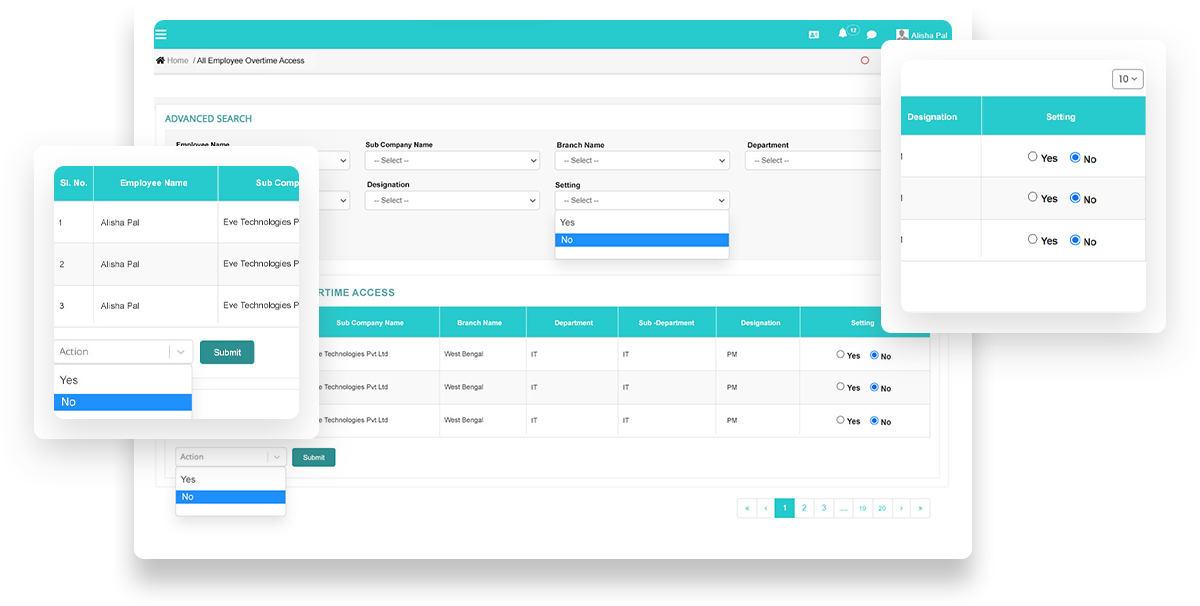Image resolution: width=1200 pixels, height=606 pixels.
Task: Go to page 2 in pagination
Action: [x=804, y=508]
